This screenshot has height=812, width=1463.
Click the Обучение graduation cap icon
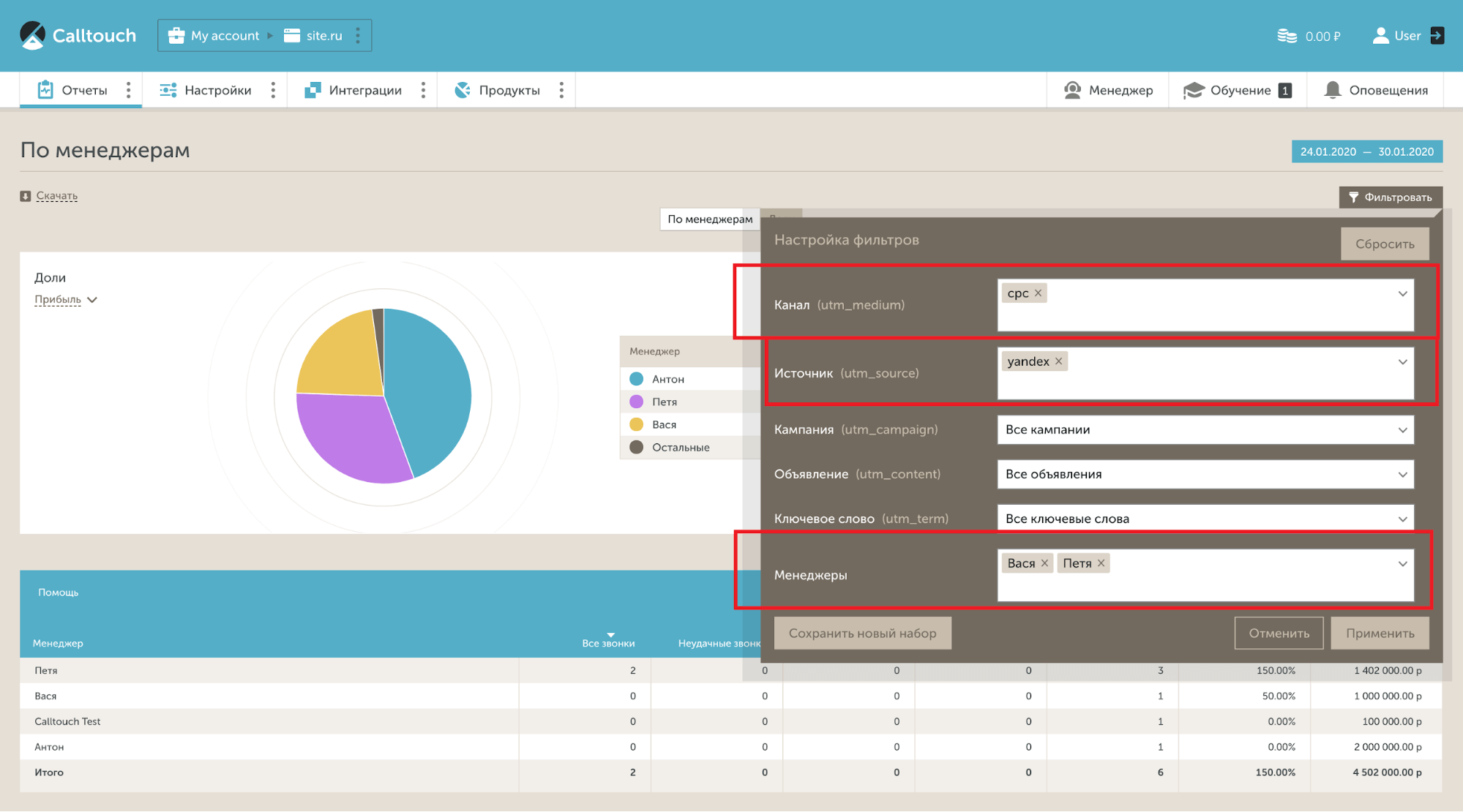tap(1194, 90)
